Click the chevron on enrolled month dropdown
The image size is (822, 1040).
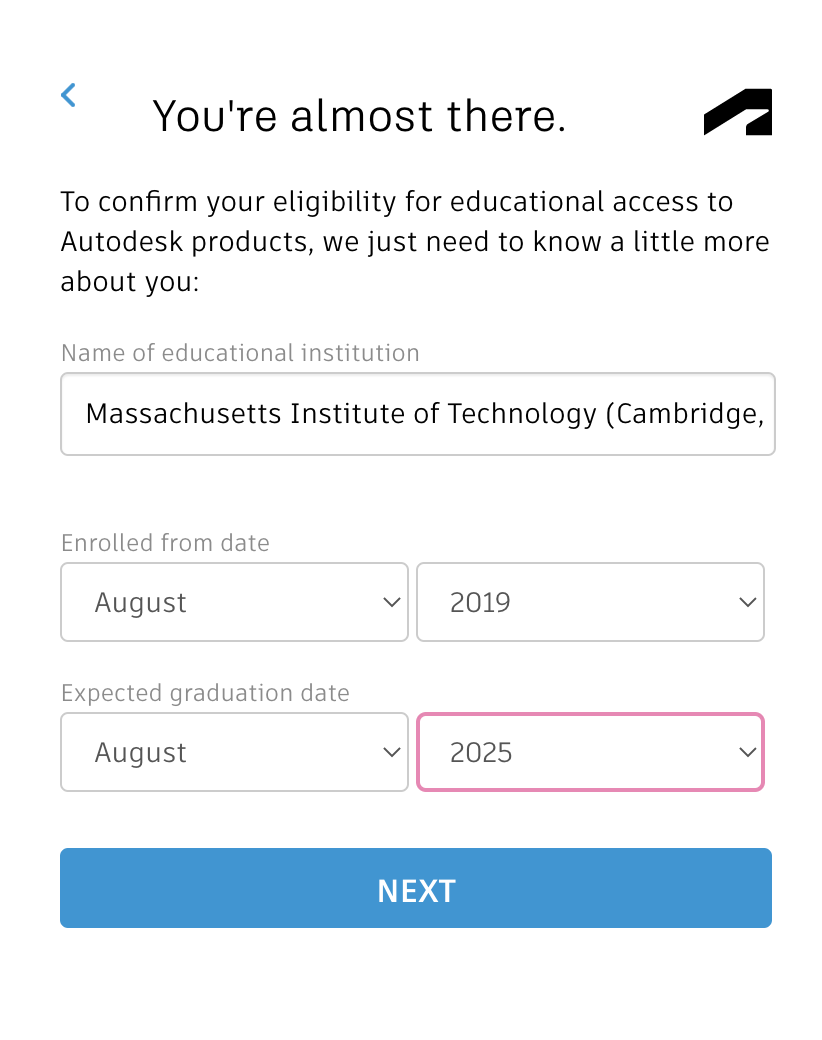tap(392, 602)
